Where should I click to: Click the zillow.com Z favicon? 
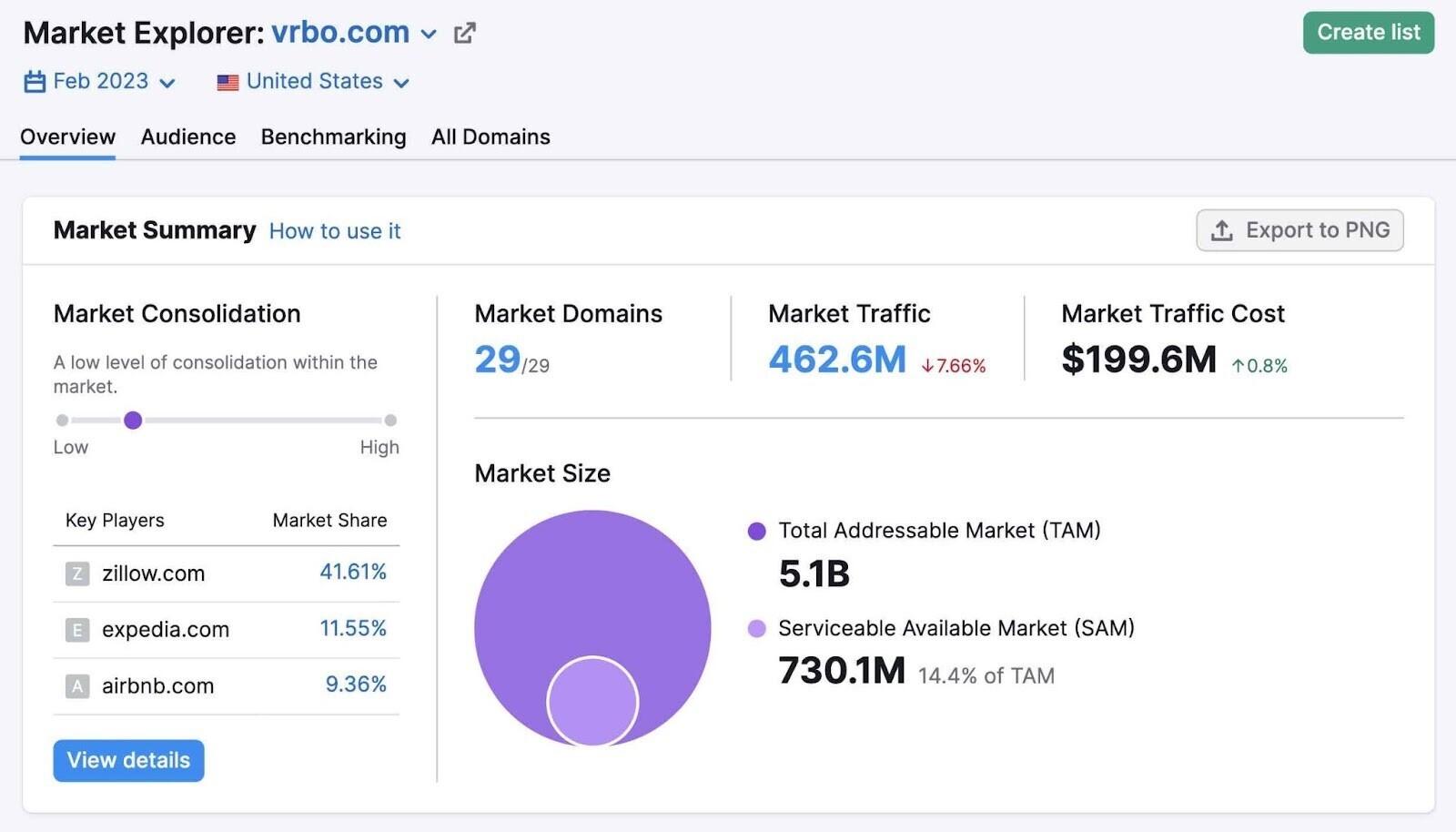[77, 573]
